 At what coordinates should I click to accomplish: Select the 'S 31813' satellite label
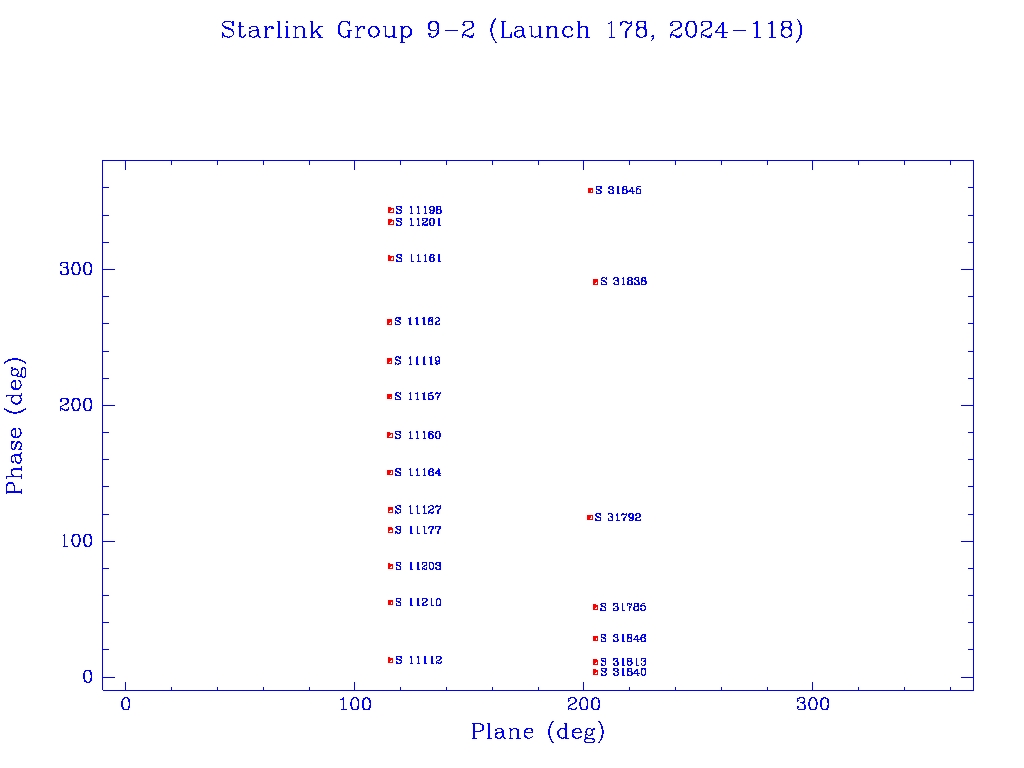623,662
